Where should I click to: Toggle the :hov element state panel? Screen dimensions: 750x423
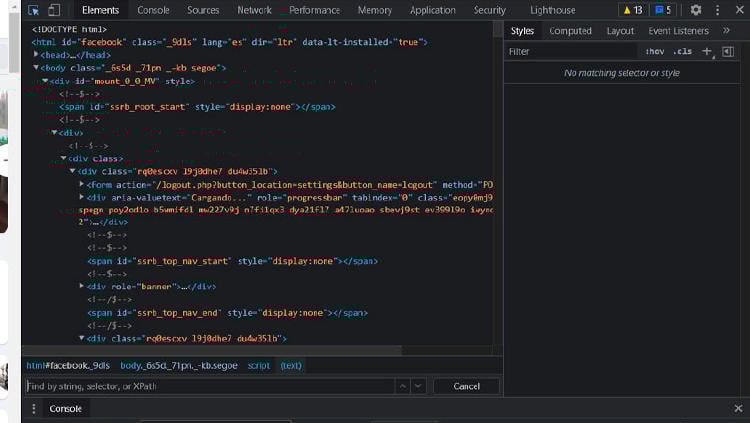655,51
